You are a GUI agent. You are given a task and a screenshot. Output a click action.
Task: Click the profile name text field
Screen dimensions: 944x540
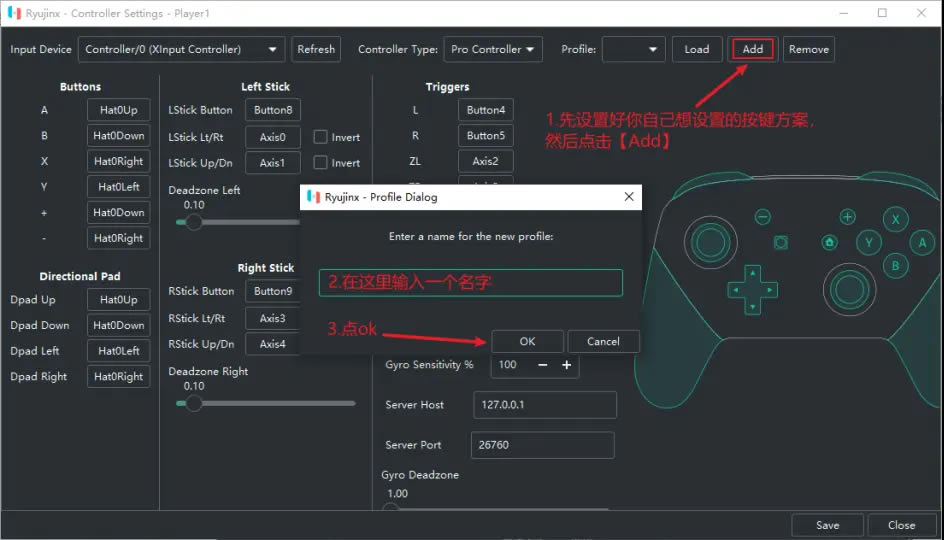click(470, 283)
